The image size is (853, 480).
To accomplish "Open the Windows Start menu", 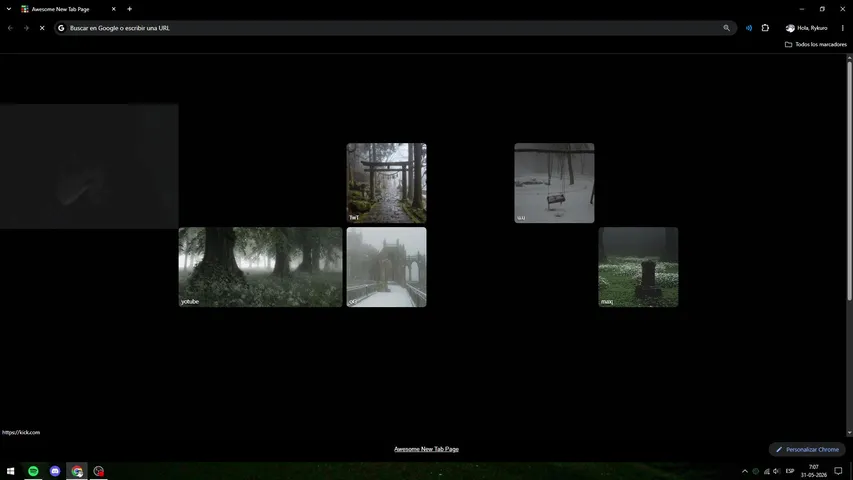I will pos(10,471).
